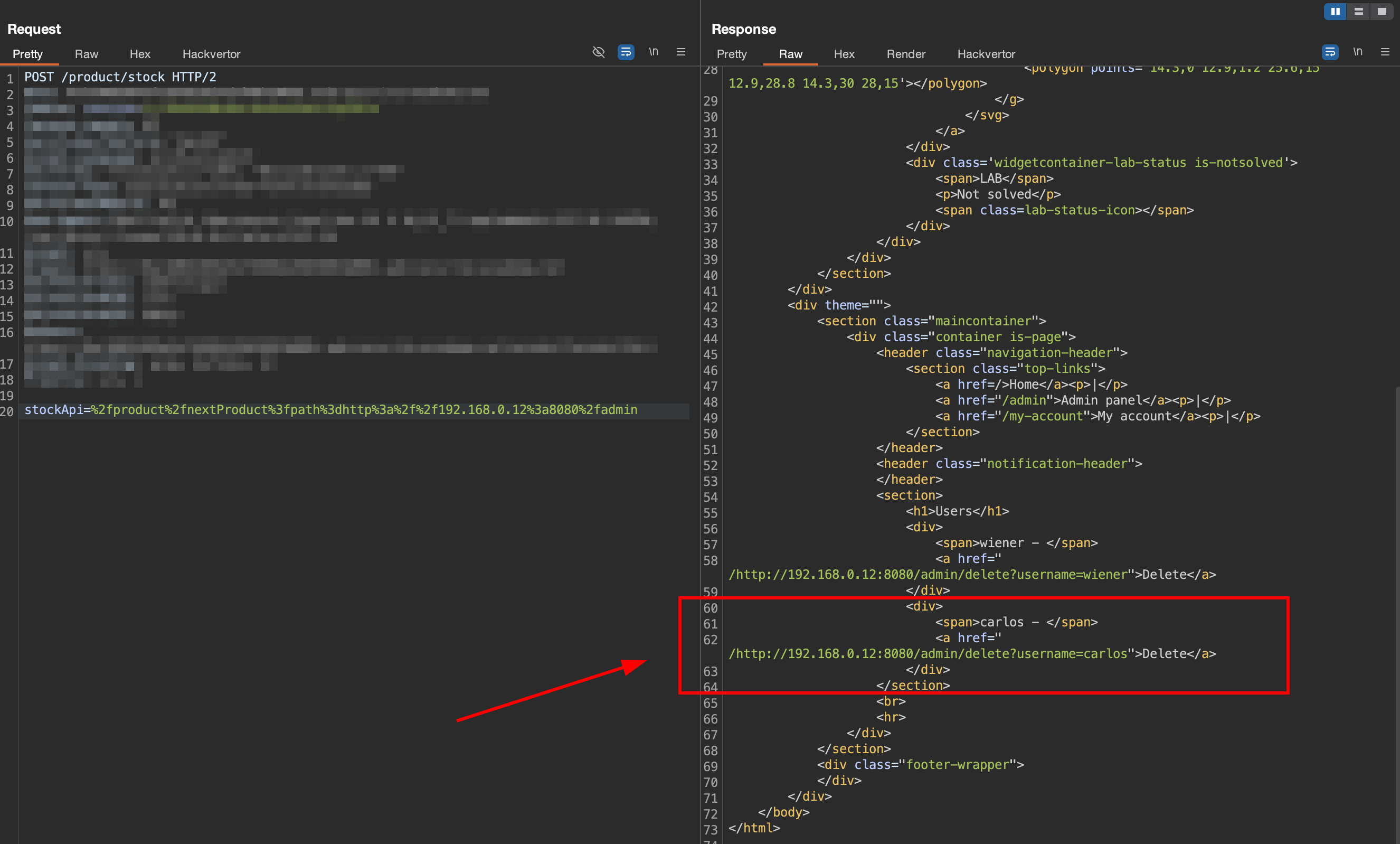This screenshot has height=844, width=1400.
Task: Switch Request view to Hex tab
Action: [x=140, y=54]
